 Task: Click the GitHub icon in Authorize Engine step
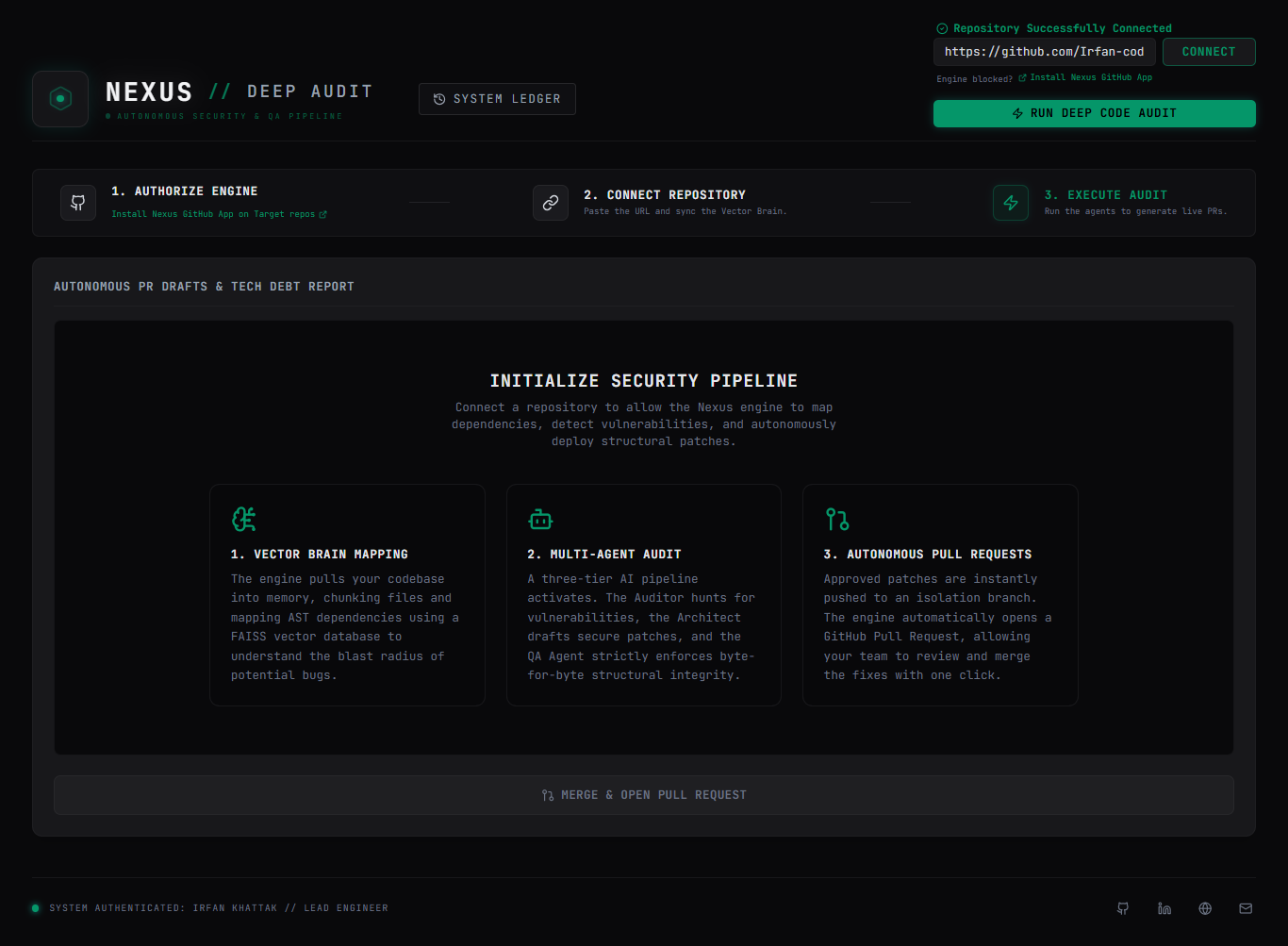(x=78, y=203)
